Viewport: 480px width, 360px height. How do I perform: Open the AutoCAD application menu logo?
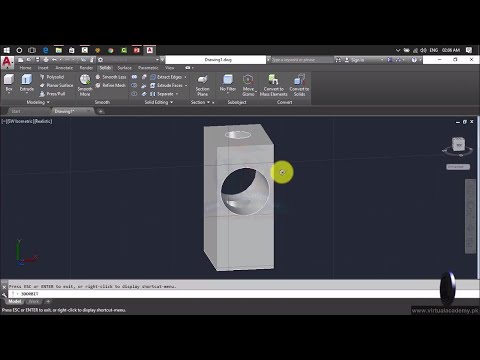[x=7, y=62]
